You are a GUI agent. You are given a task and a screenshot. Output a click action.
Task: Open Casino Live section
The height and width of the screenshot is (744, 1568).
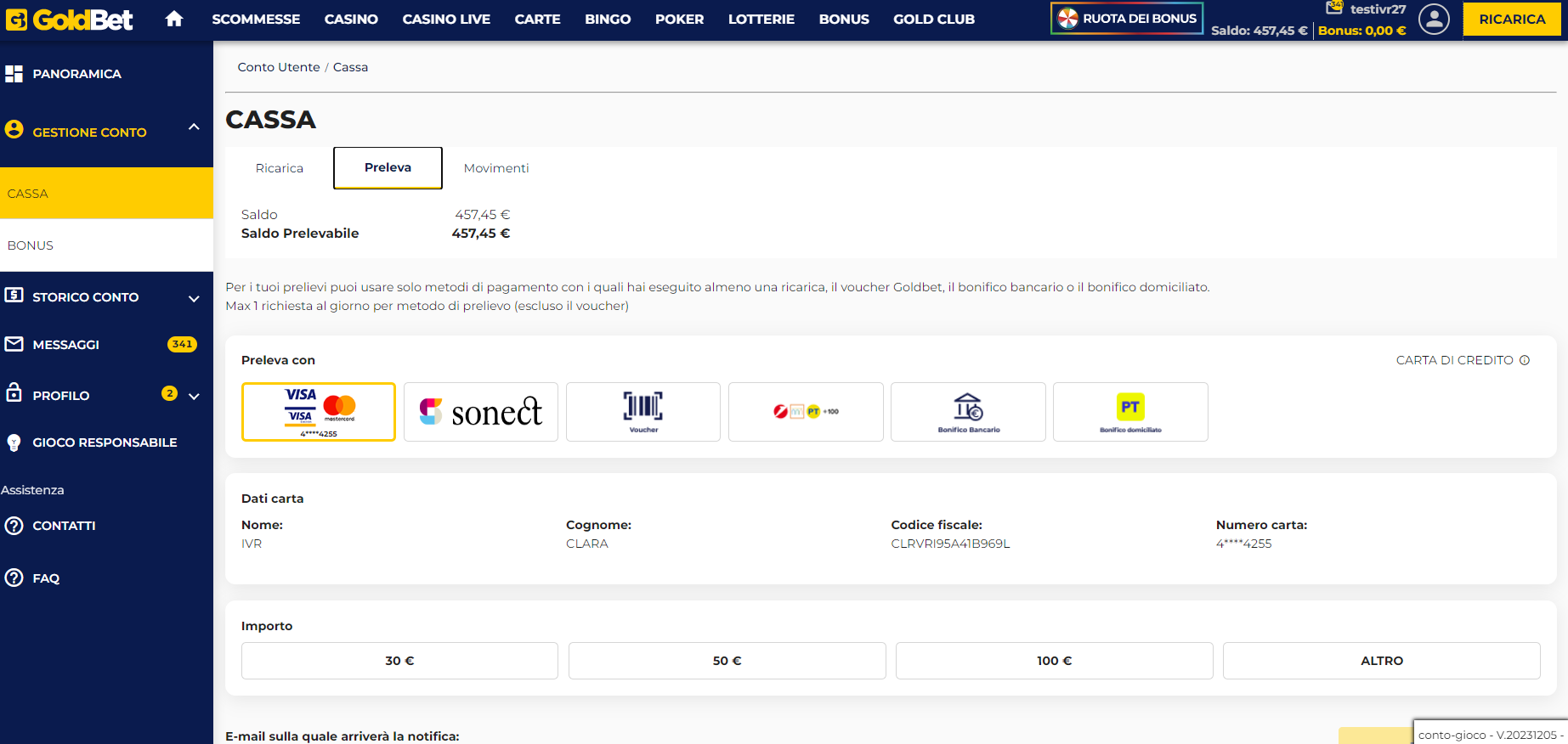click(x=446, y=19)
